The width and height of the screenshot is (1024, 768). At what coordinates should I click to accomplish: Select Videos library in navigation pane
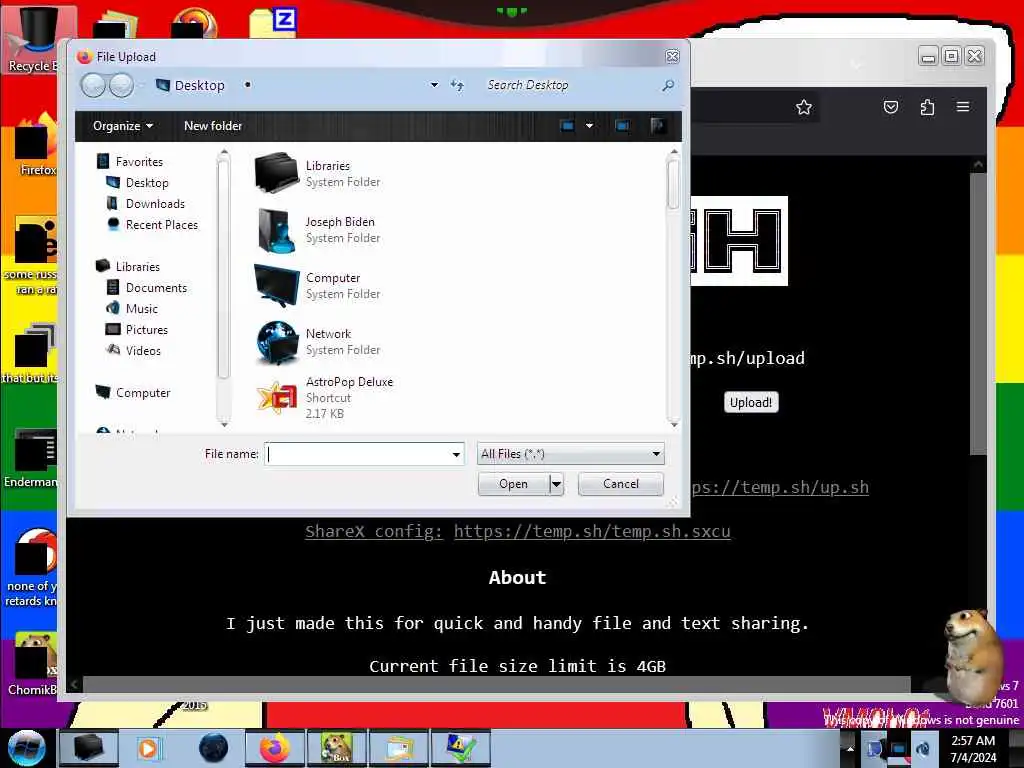tap(143, 351)
